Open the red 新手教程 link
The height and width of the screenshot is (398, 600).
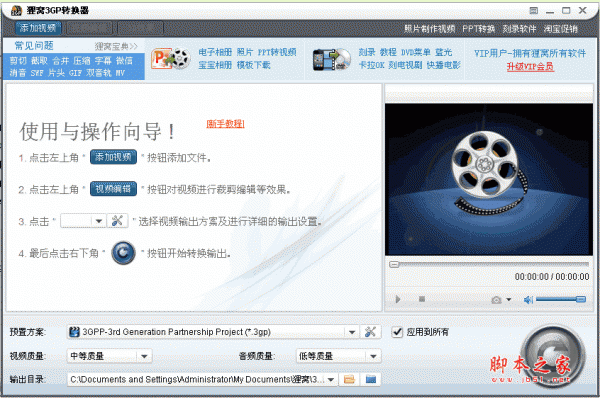(x=225, y=124)
